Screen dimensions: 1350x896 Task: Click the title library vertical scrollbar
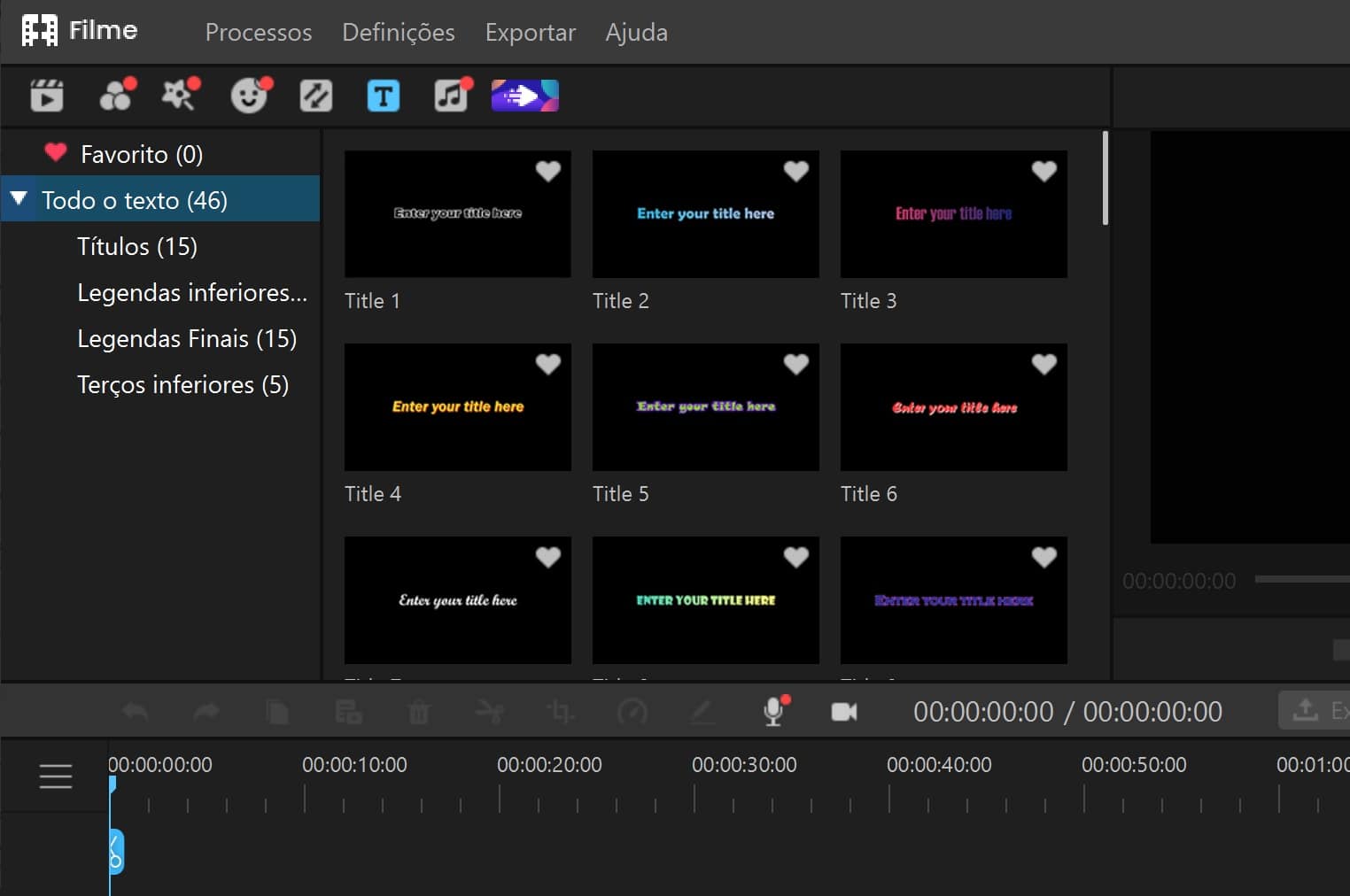tap(1105, 178)
